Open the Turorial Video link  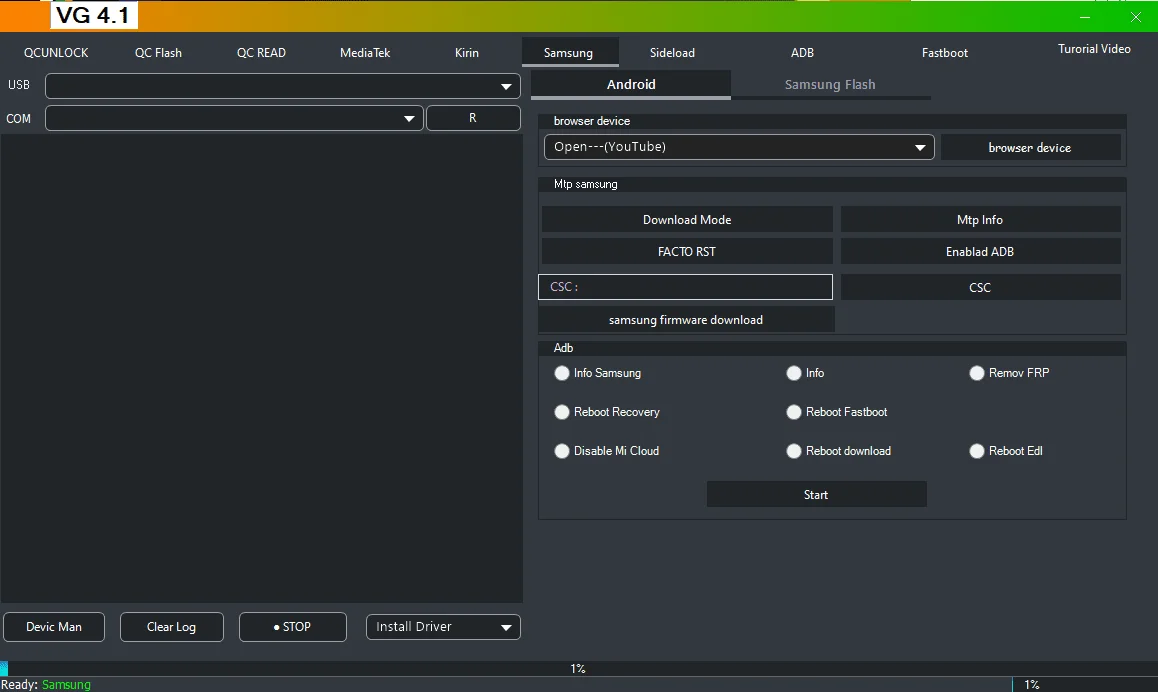point(1094,49)
